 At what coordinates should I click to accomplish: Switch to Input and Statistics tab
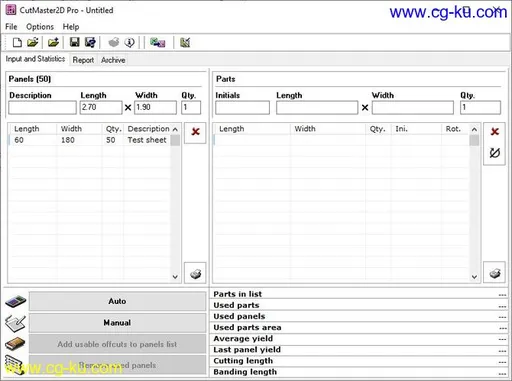35,59
